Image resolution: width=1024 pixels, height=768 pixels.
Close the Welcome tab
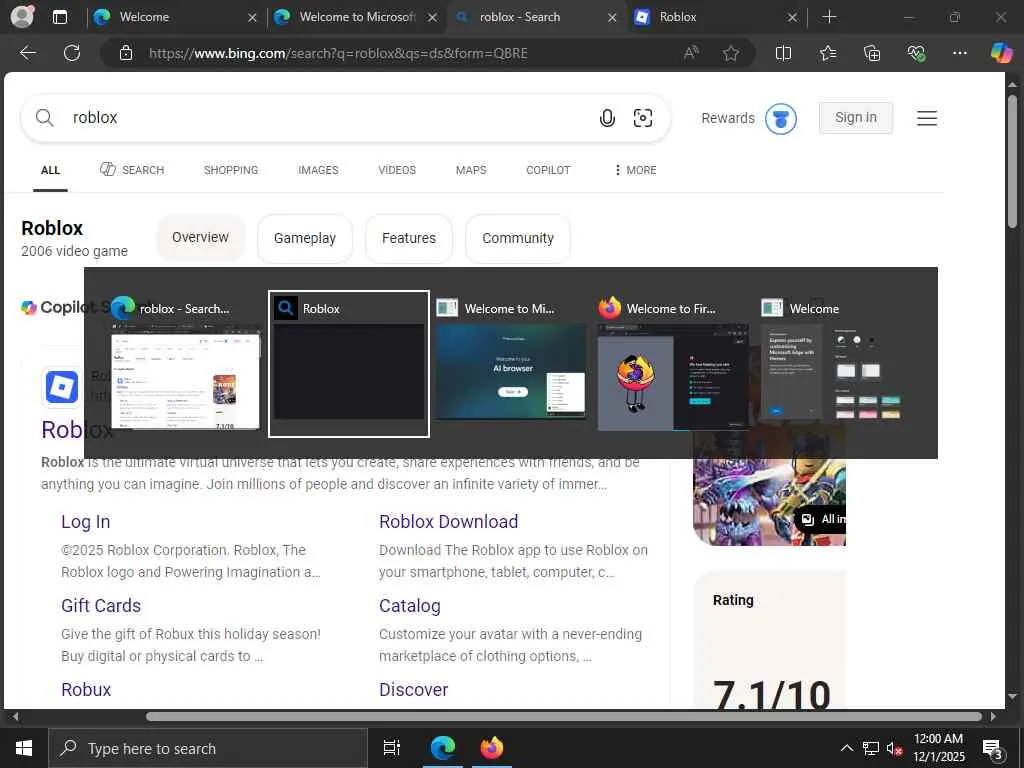pyautogui.click(x=252, y=18)
